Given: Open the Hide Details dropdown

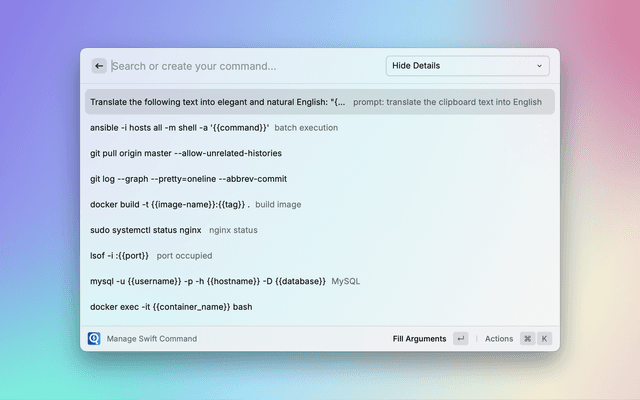Looking at the screenshot, I should (x=466, y=66).
